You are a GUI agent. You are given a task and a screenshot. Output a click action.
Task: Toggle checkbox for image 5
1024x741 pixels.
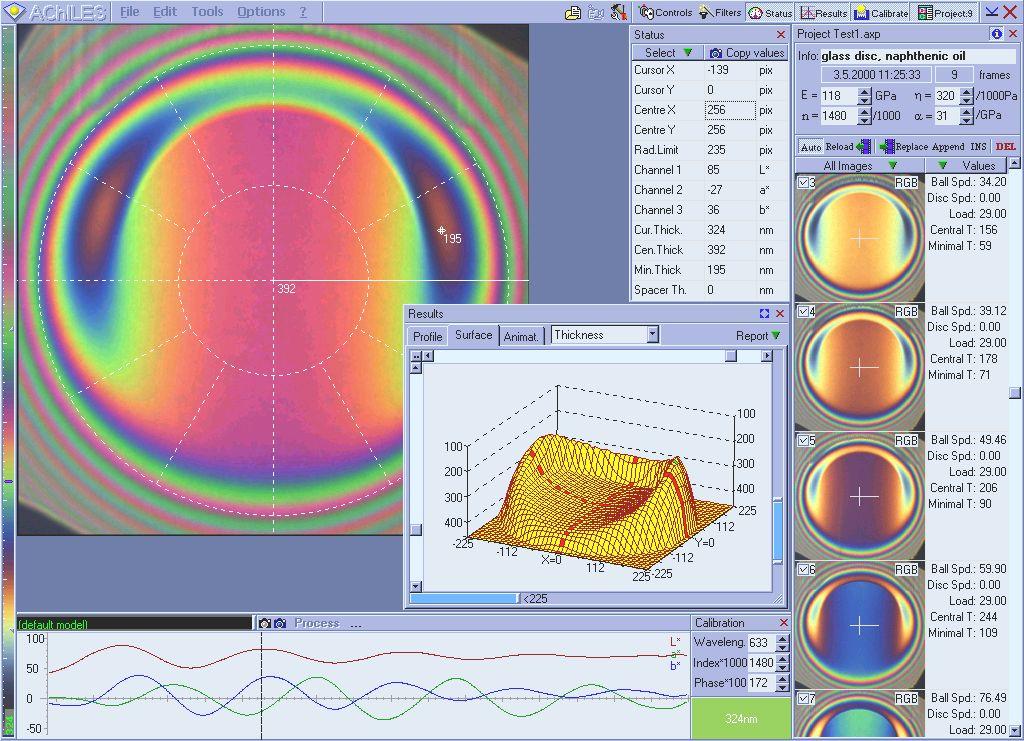tap(803, 441)
